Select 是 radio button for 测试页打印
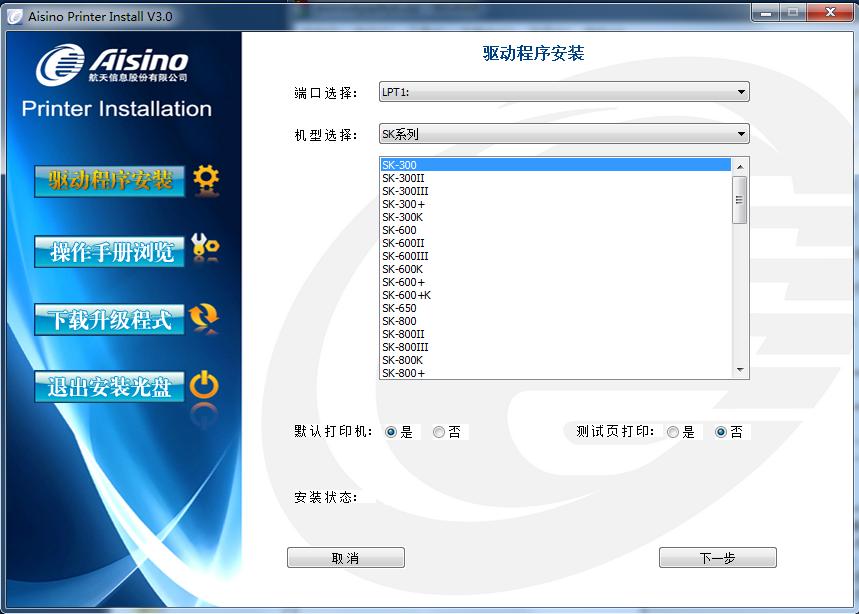The width and height of the screenshot is (859, 614). 675,432
